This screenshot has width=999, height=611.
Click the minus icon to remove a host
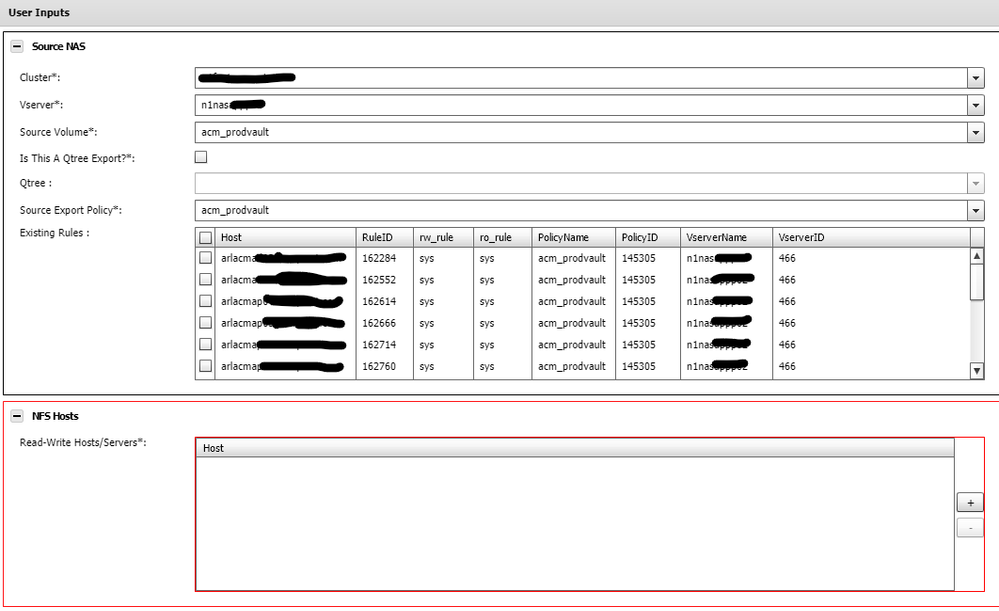point(969,527)
